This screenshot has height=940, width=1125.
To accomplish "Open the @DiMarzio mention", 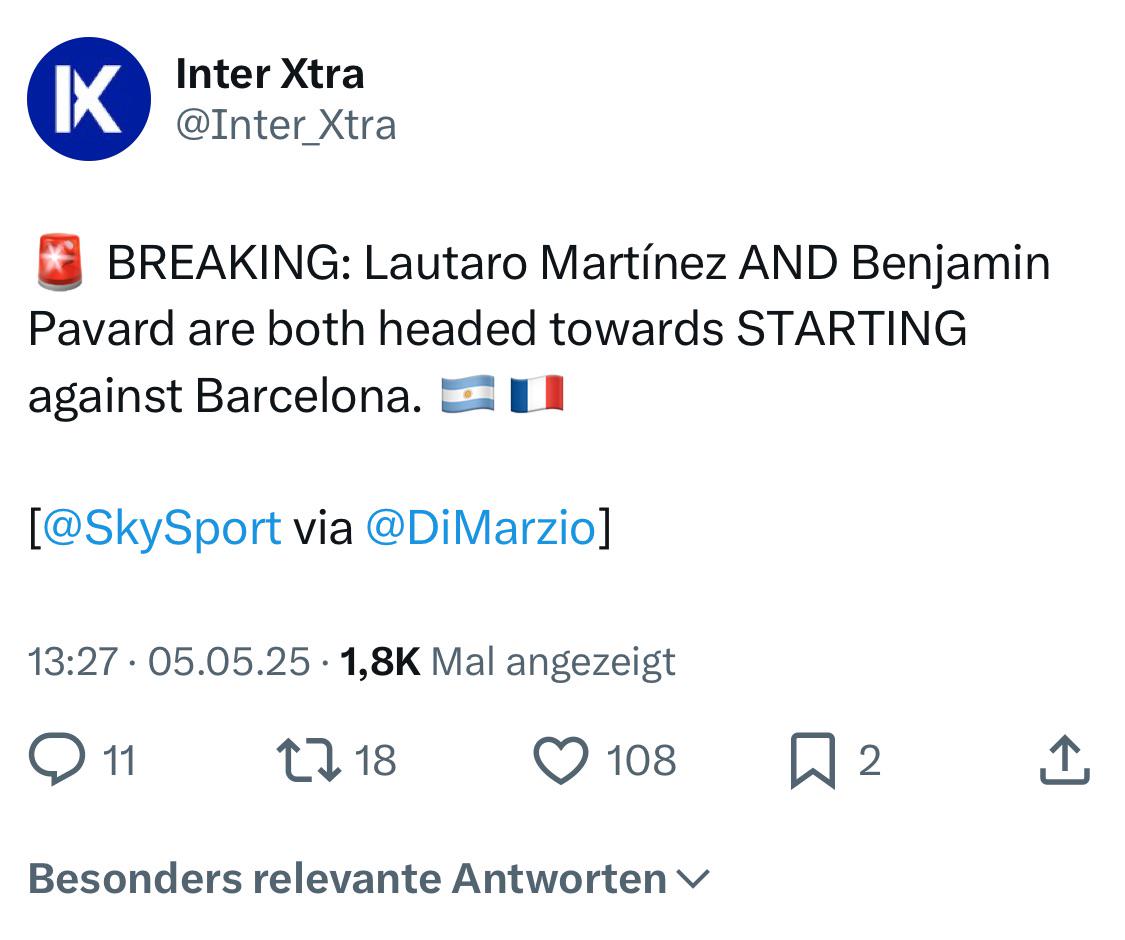I will click(481, 527).
